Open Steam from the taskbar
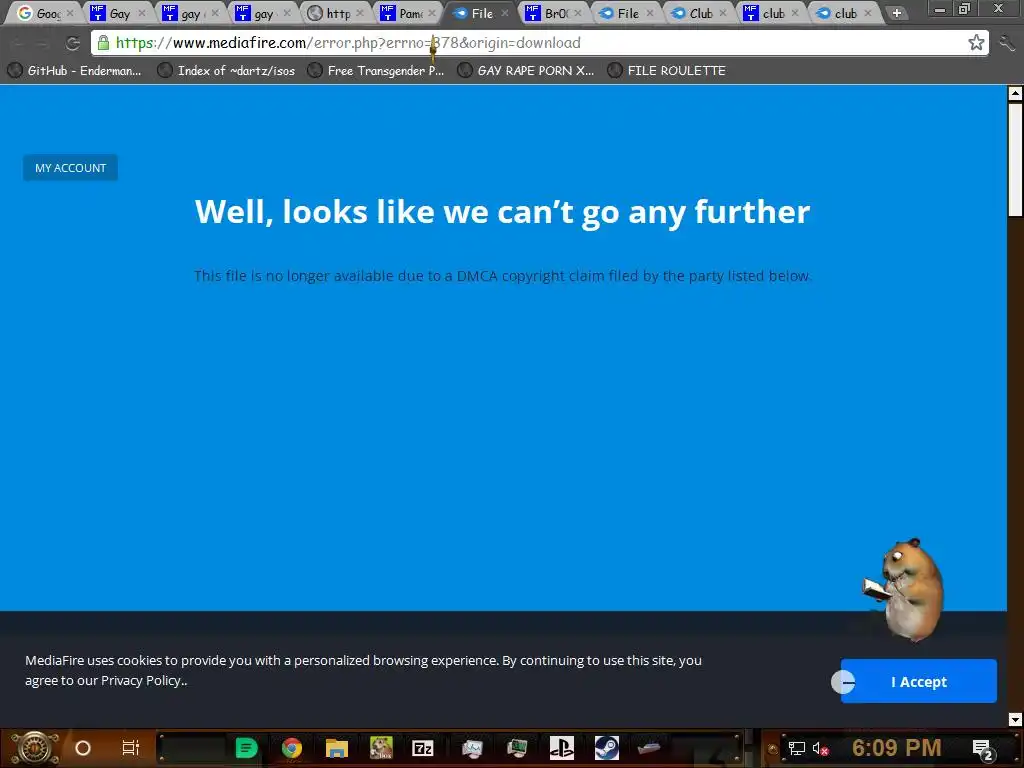The height and width of the screenshot is (768, 1024). (607, 748)
